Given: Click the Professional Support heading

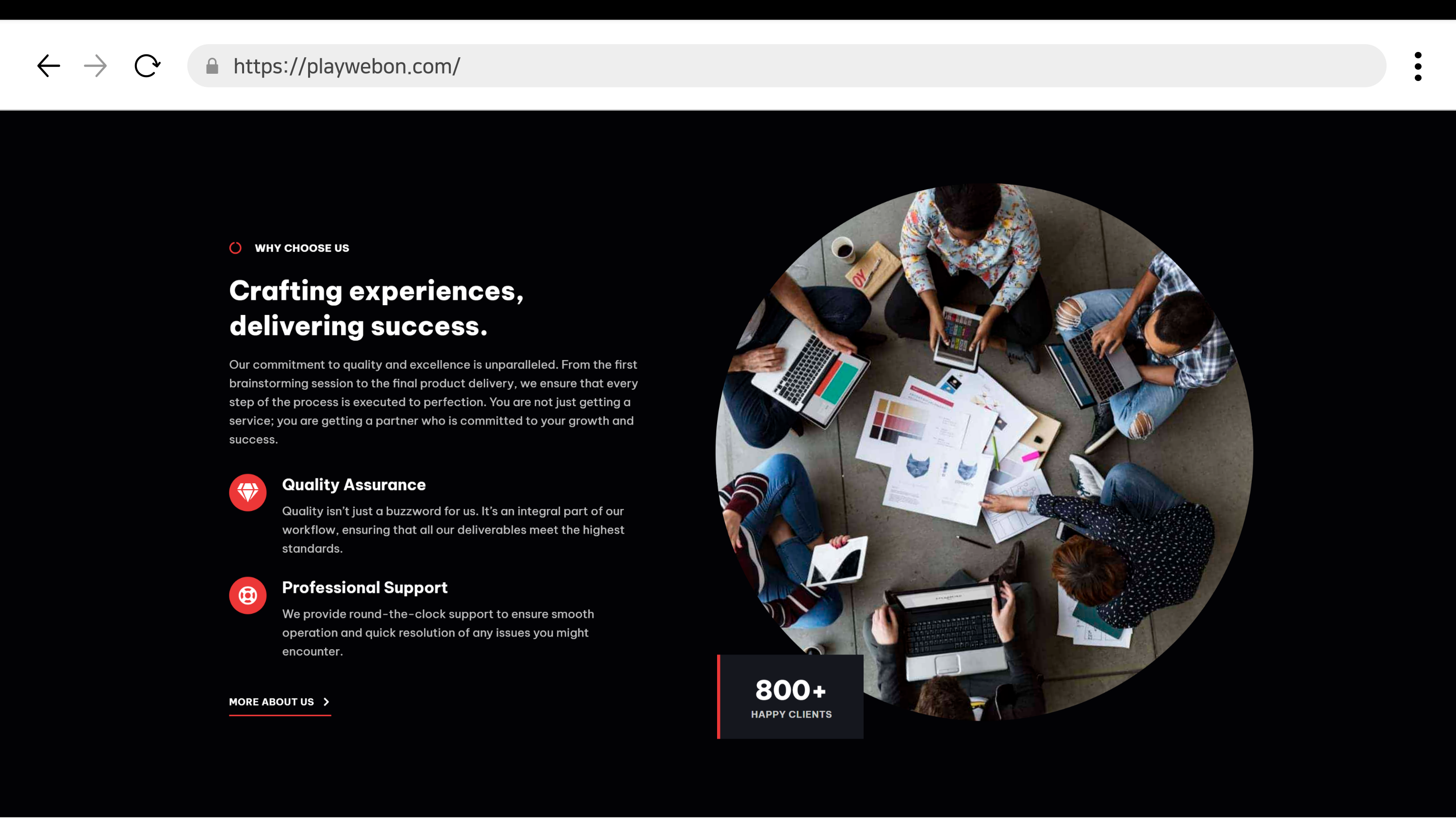Looking at the screenshot, I should pyautogui.click(x=364, y=587).
